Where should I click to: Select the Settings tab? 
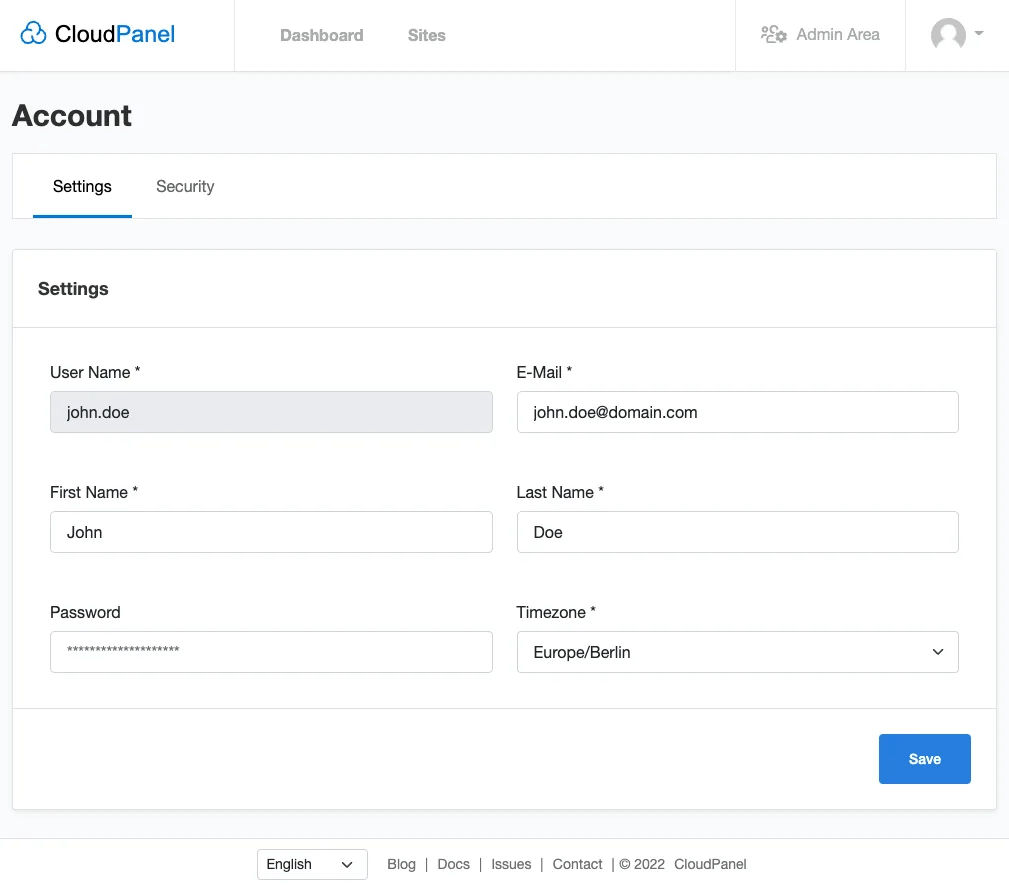click(82, 186)
